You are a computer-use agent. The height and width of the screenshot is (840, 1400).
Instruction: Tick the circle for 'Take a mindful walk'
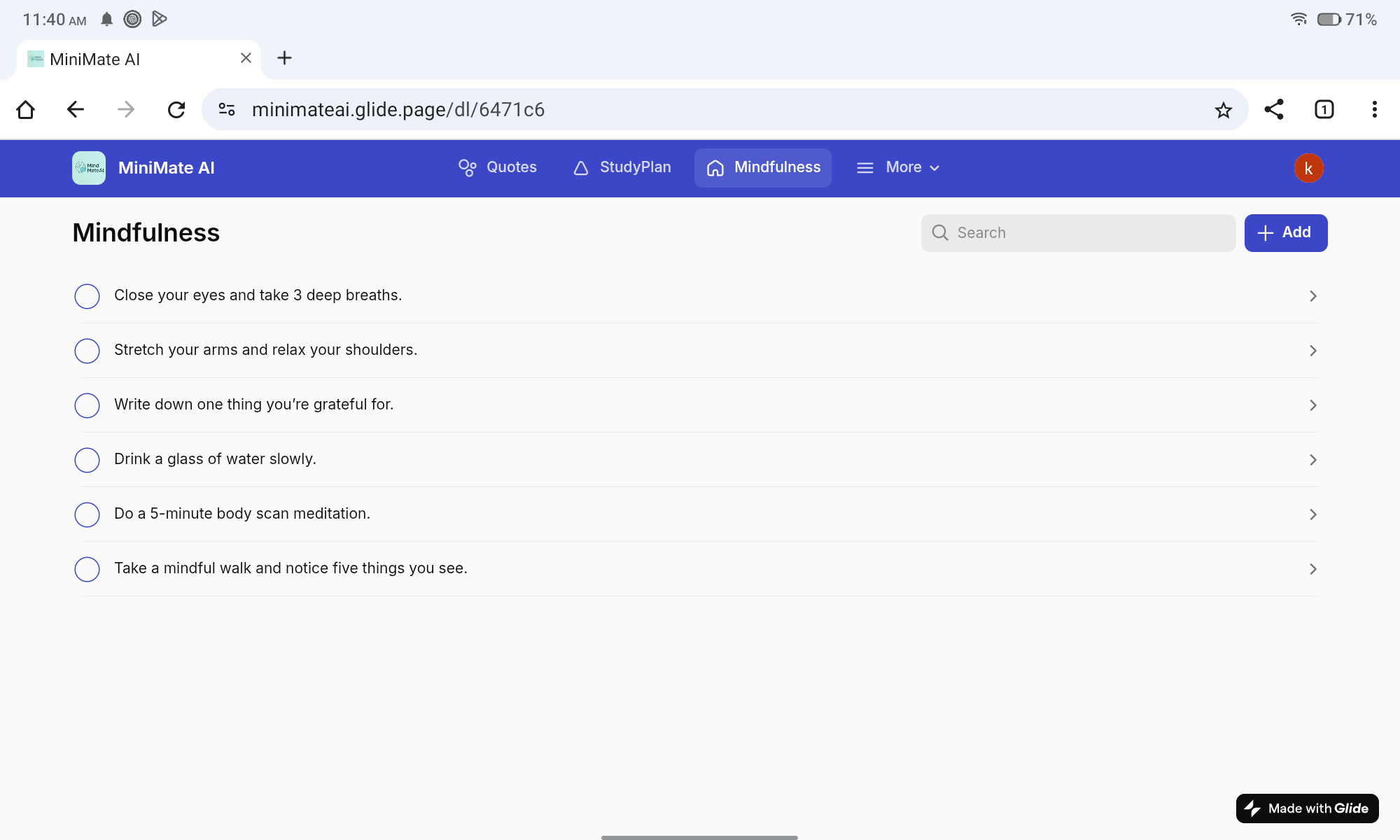(87, 569)
